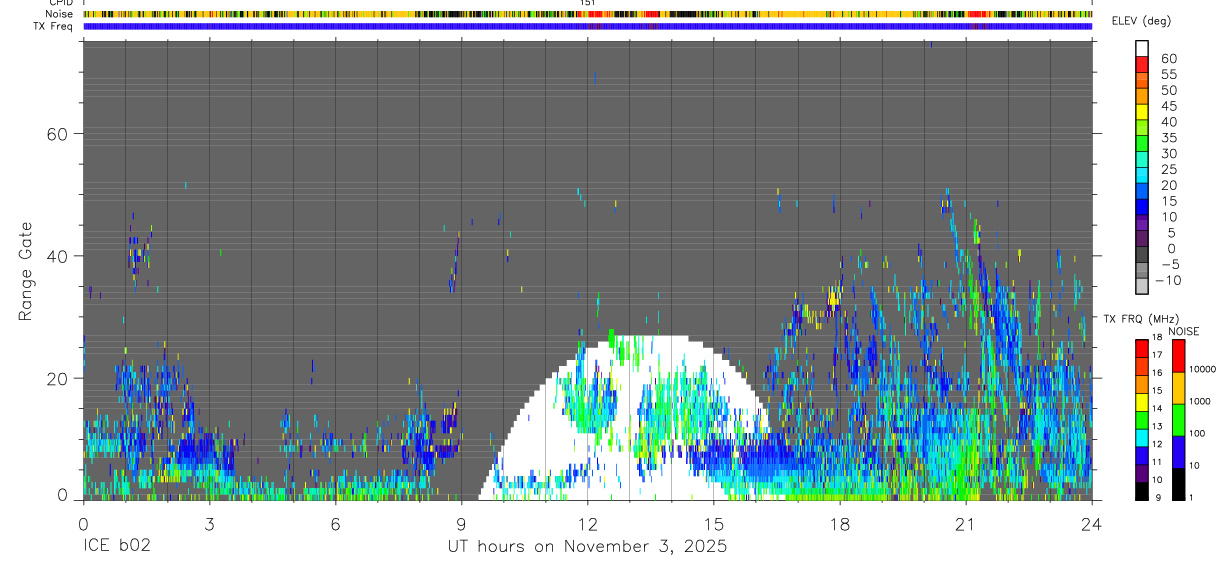The image size is (1228, 567).
Task: Click the NOISE legend title
Action: click(1183, 331)
